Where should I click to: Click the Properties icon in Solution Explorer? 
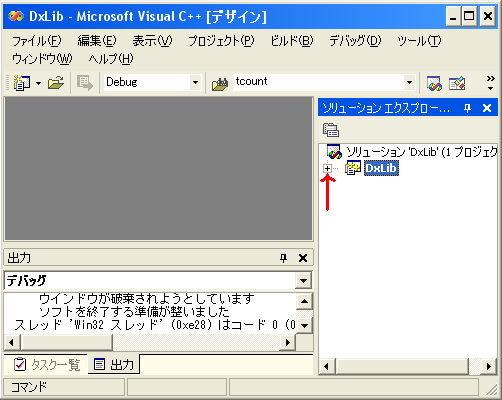(x=331, y=130)
